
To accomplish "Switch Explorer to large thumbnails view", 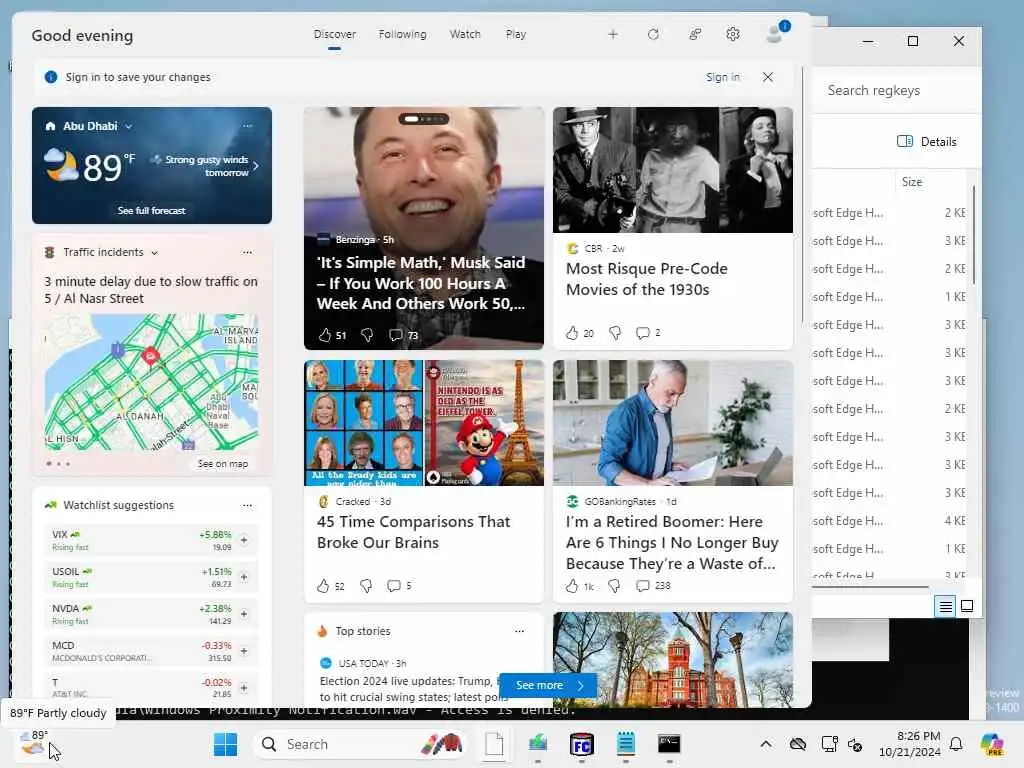I will tap(967, 606).
